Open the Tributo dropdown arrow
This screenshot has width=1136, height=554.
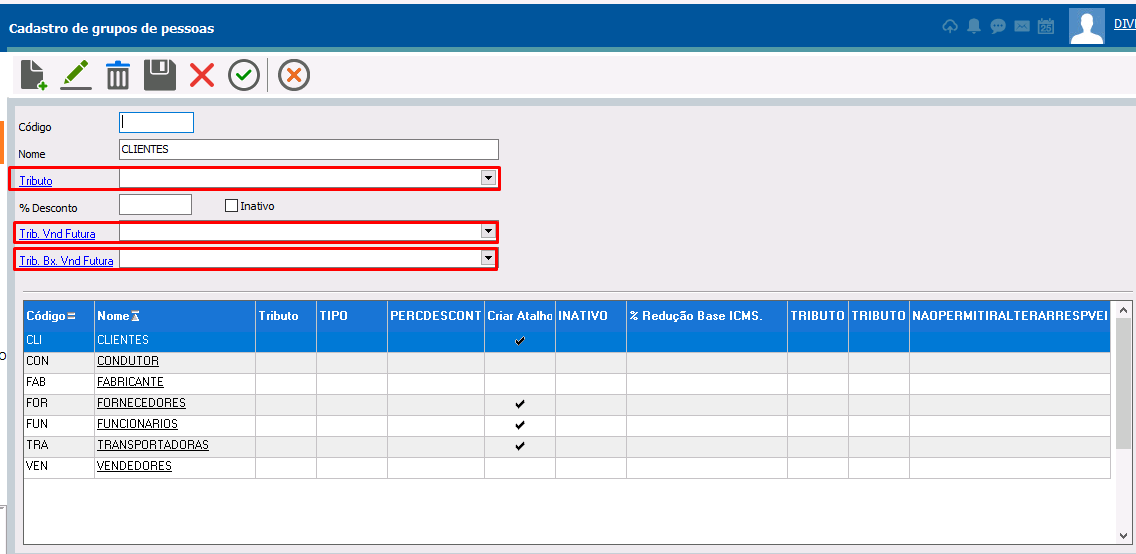pos(488,178)
